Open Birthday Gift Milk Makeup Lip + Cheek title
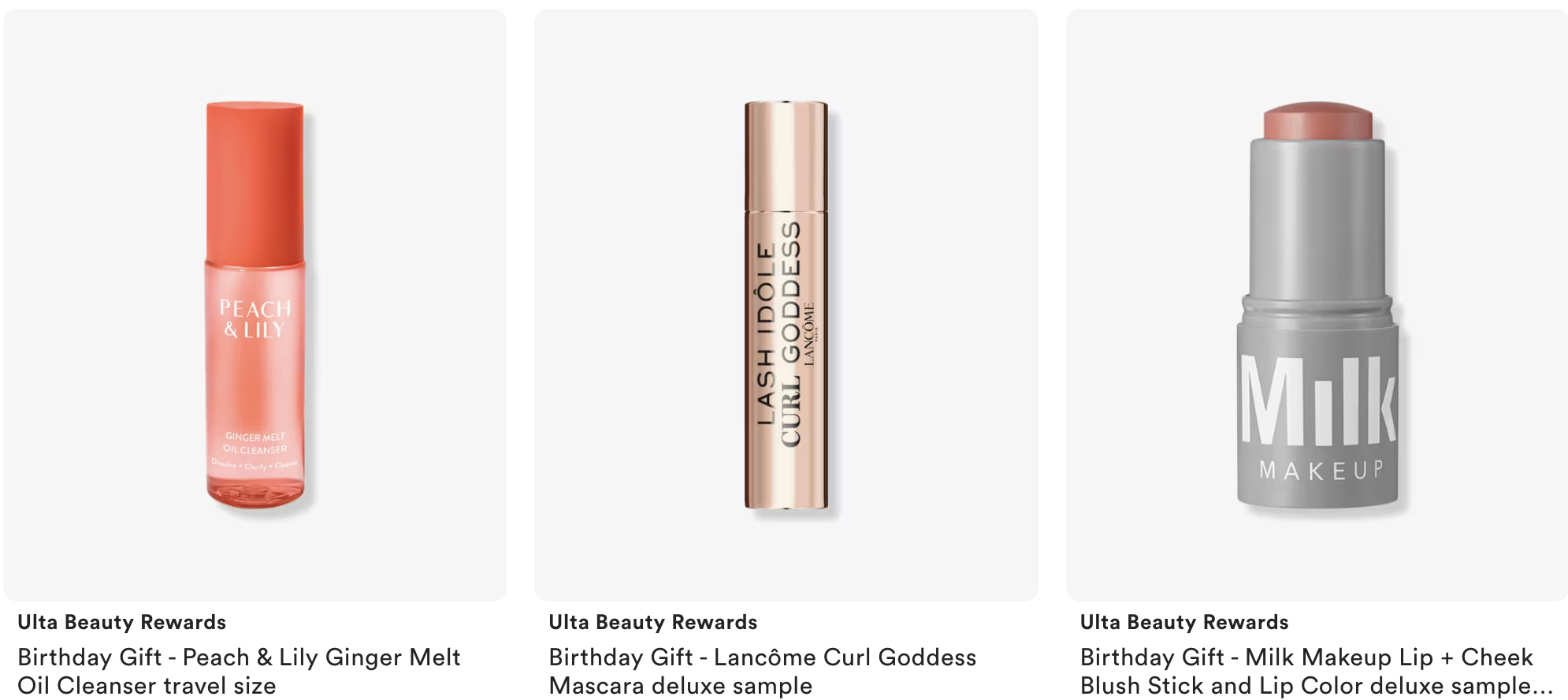The width and height of the screenshot is (1568, 700). pyautogui.click(x=1317, y=671)
